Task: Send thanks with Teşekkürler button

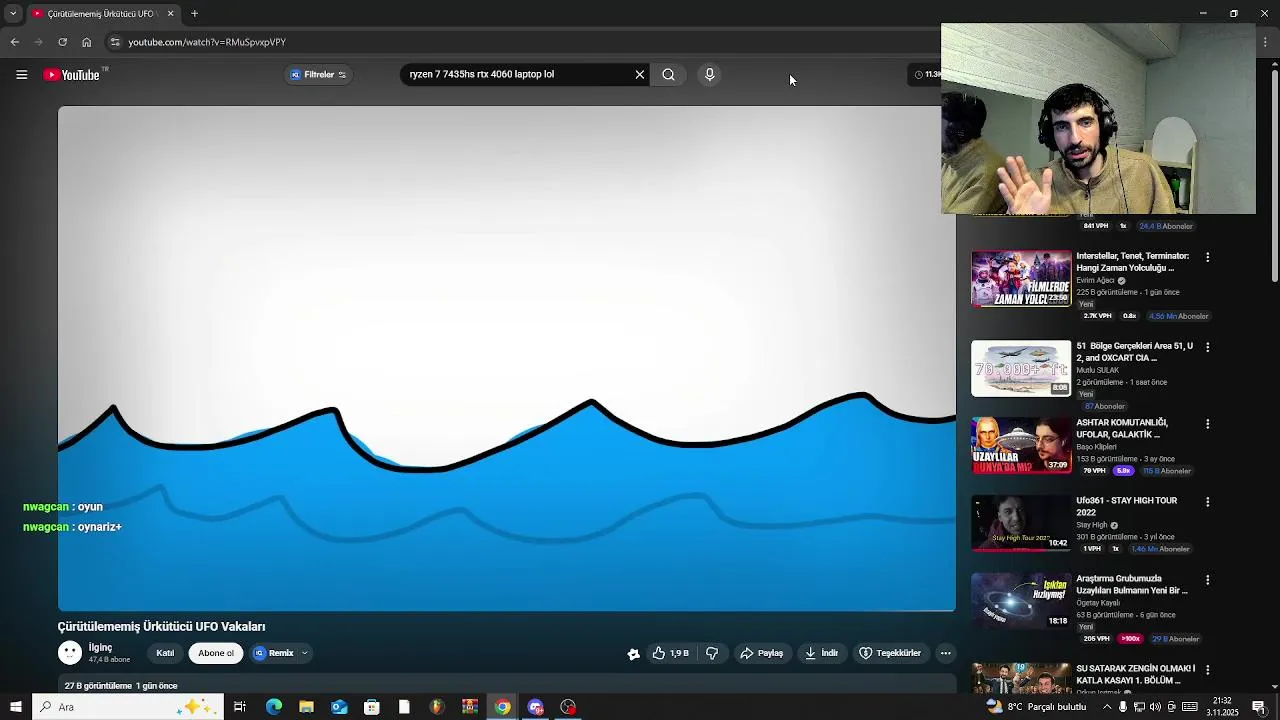Action: [890, 653]
